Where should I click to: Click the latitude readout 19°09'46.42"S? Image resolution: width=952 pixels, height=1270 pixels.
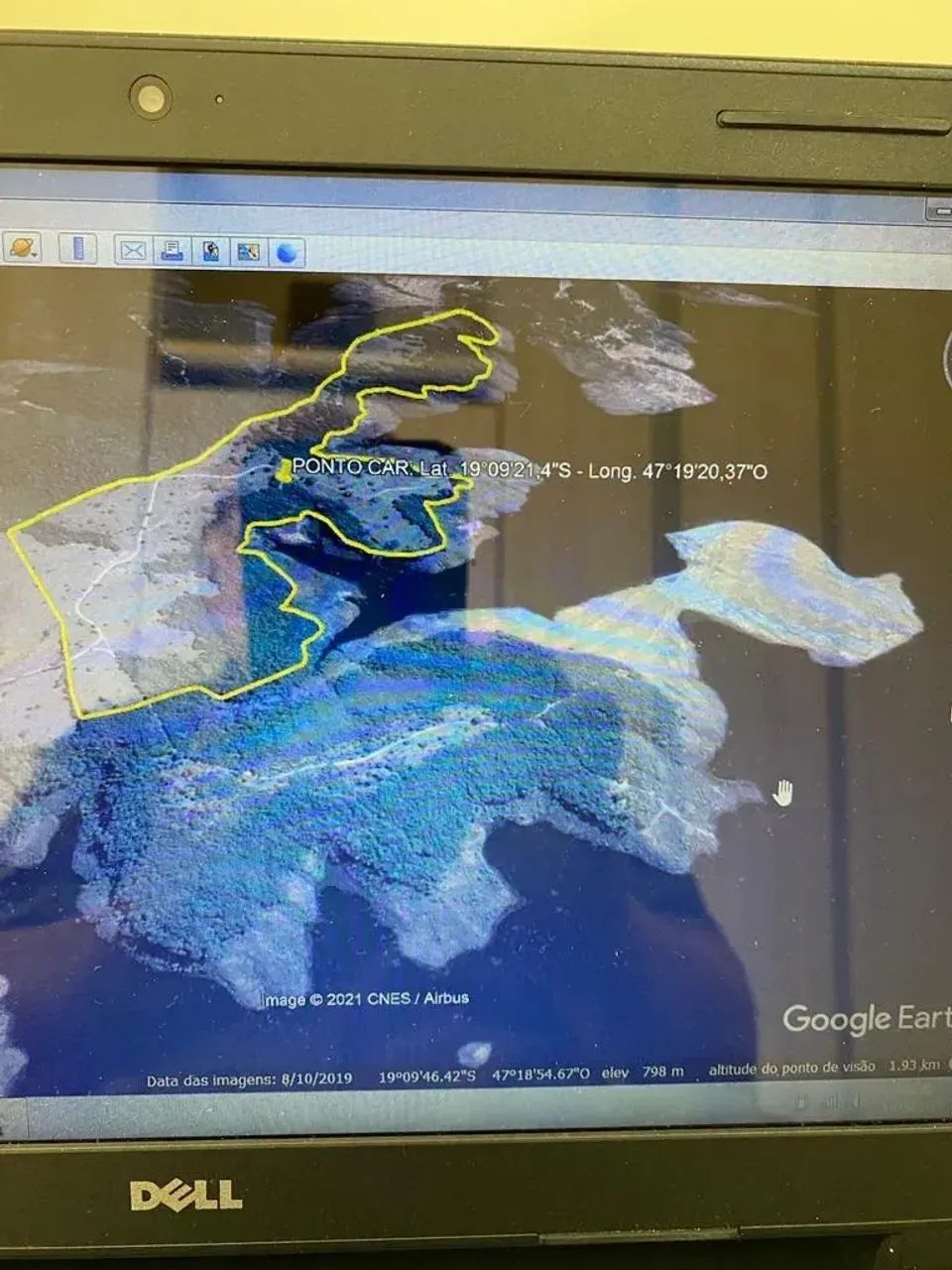(x=427, y=1076)
